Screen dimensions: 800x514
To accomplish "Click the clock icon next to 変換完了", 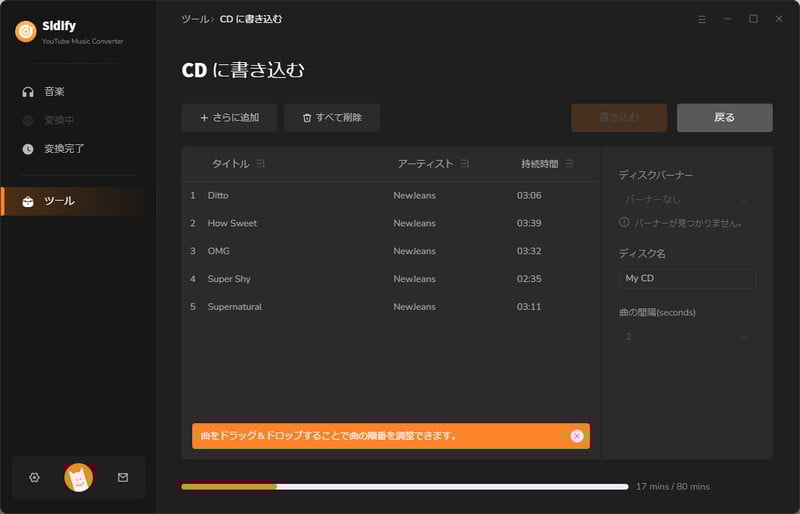I will pos(28,149).
